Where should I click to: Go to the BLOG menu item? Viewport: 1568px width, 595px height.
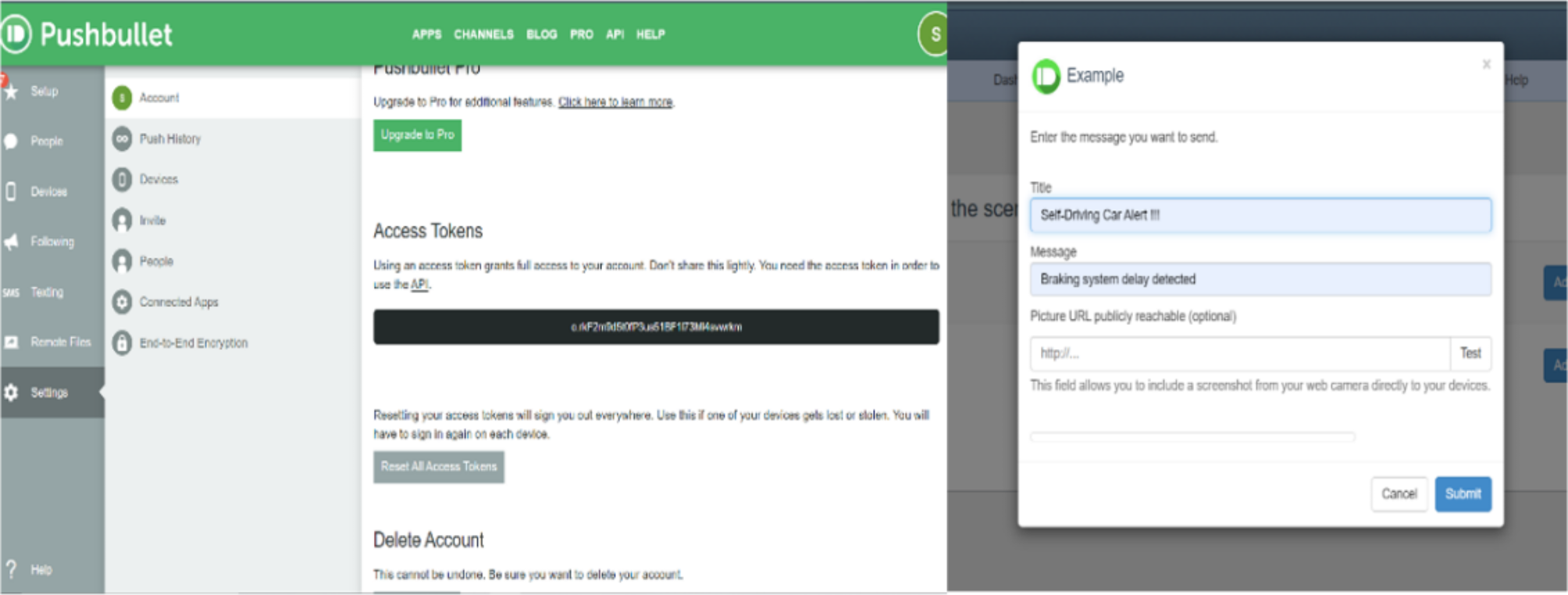pos(542,34)
